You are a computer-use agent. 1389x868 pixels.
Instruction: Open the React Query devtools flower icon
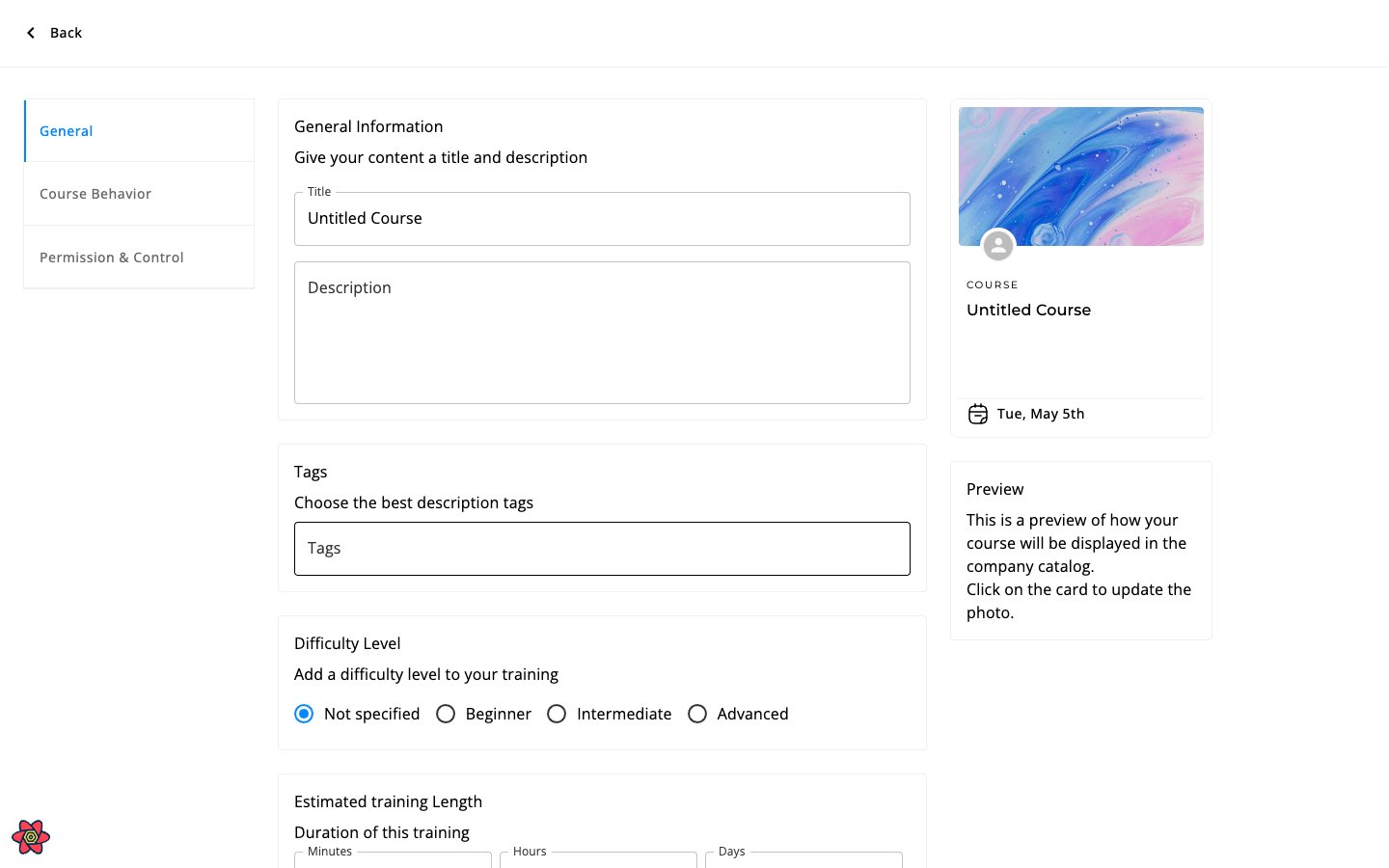[31, 837]
